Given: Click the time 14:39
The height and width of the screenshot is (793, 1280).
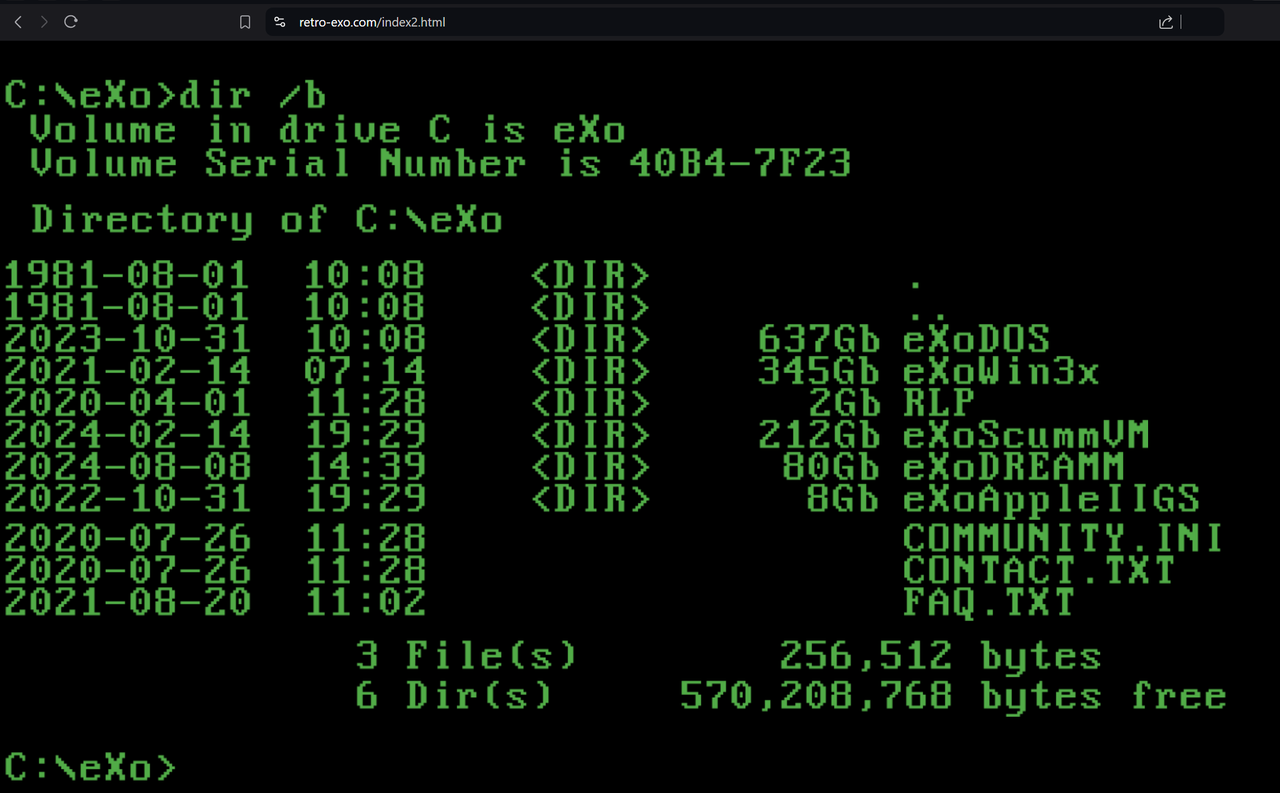Looking at the screenshot, I should click(365, 466).
